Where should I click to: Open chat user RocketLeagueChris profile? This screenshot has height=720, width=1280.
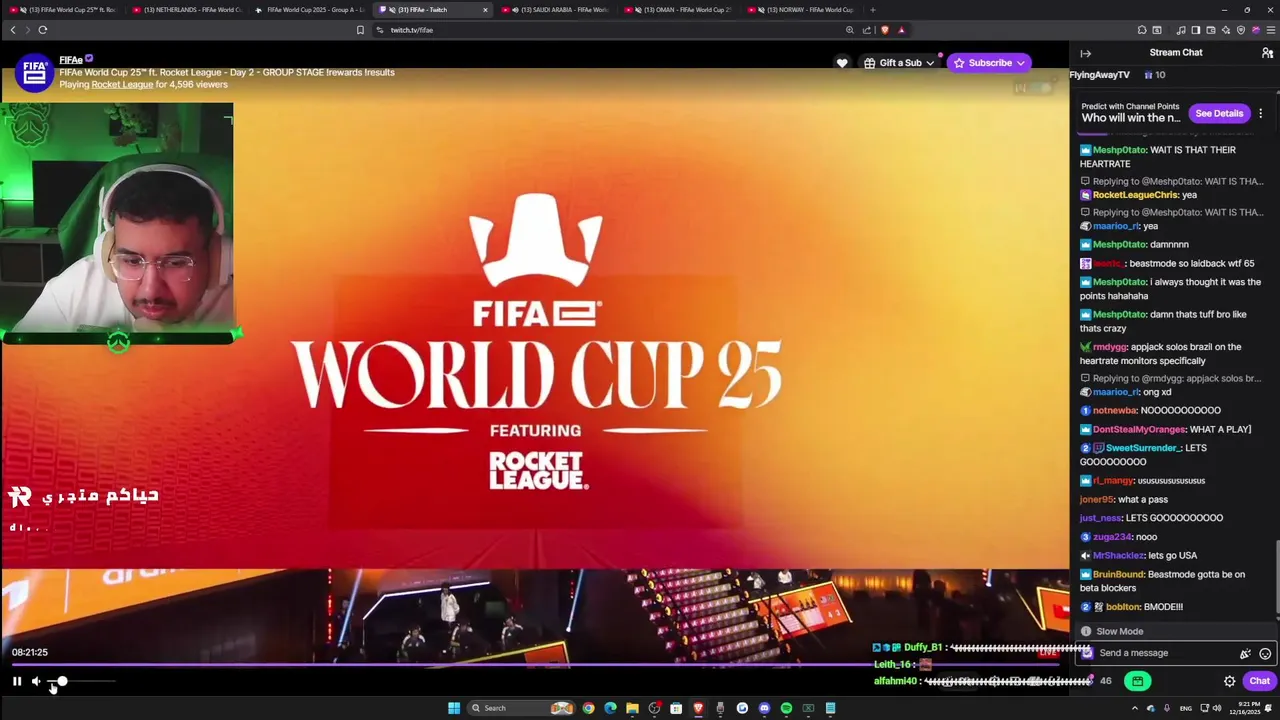[x=1135, y=195]
